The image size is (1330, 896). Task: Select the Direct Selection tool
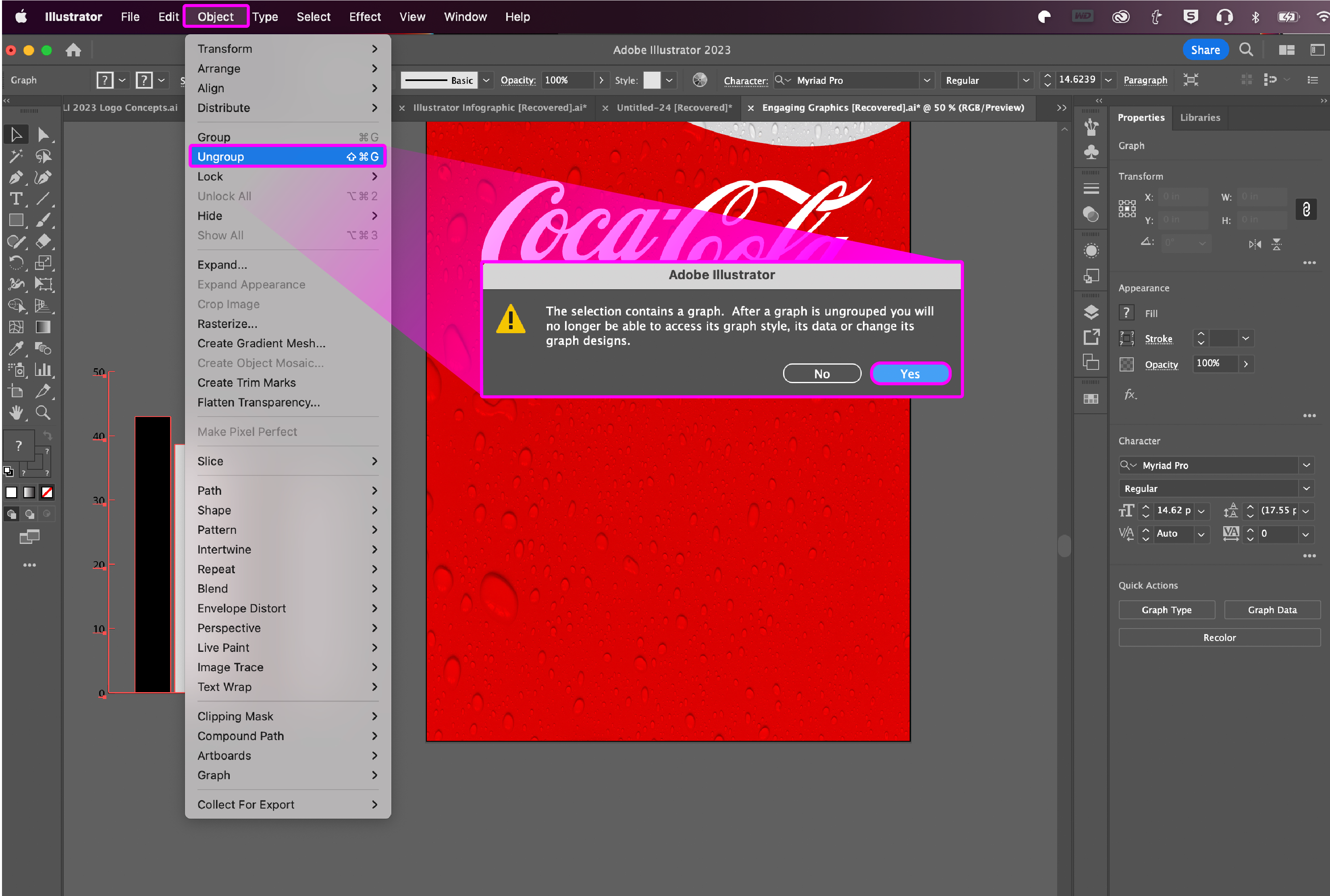tap(43, 135)
